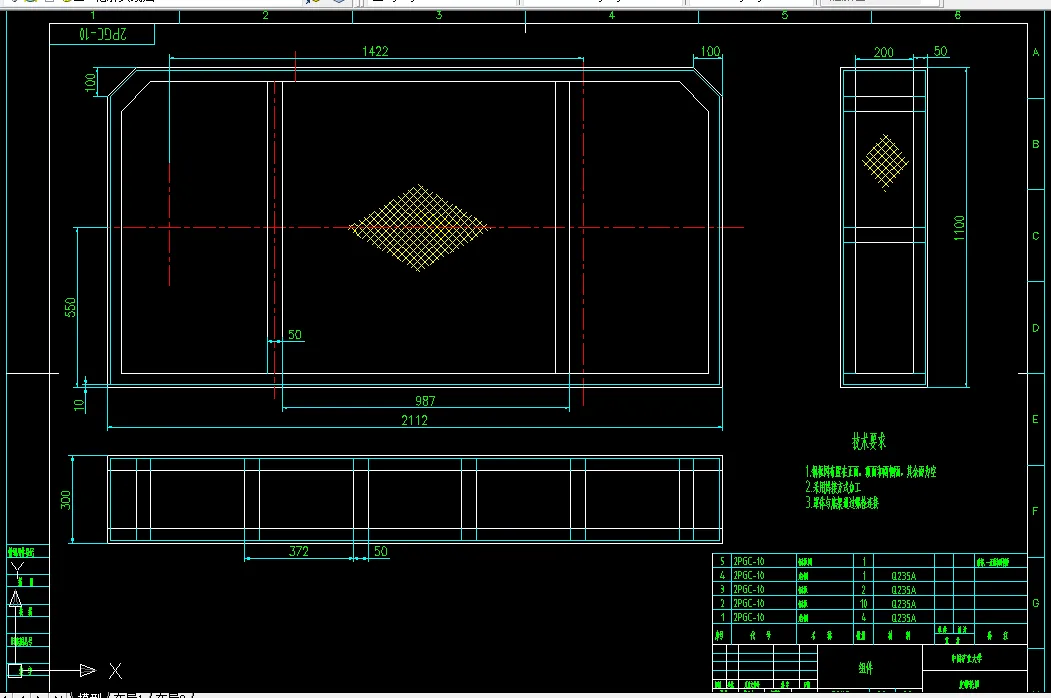Select the 1422 top dimension text
This screenshot has width=1051, height=698.
[375, 51]
